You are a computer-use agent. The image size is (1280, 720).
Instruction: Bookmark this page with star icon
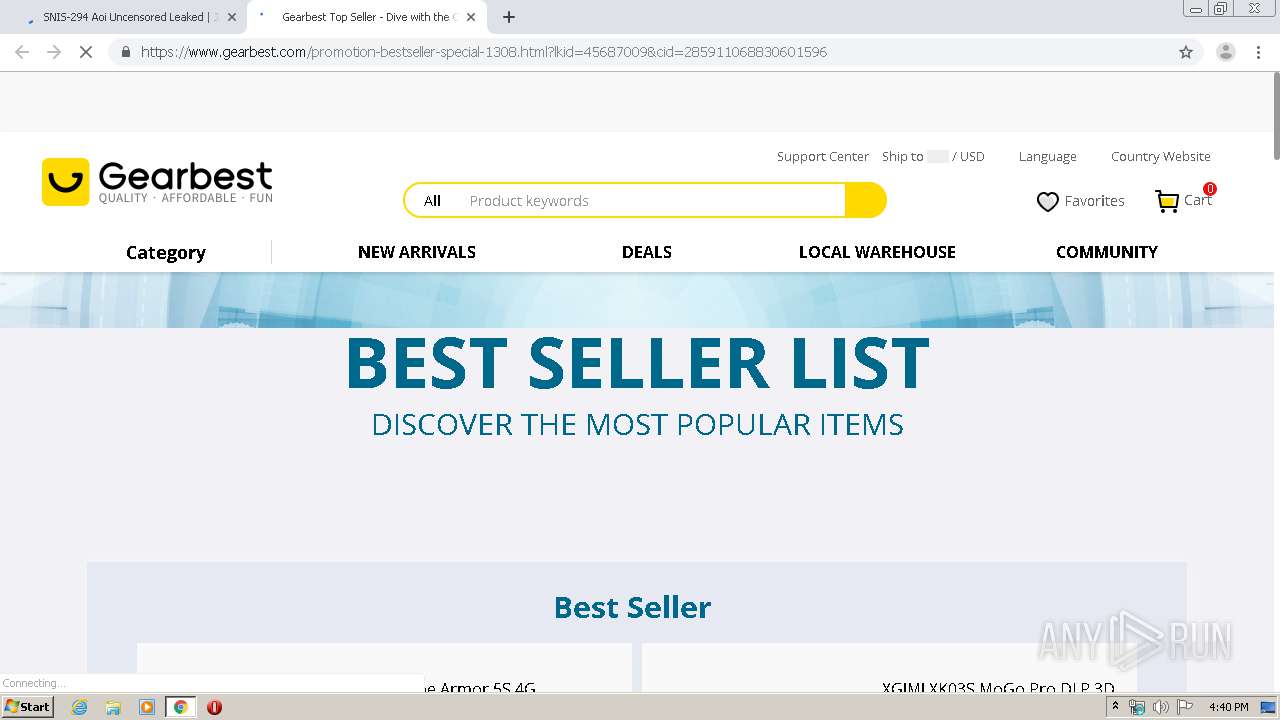point(1186,52)
